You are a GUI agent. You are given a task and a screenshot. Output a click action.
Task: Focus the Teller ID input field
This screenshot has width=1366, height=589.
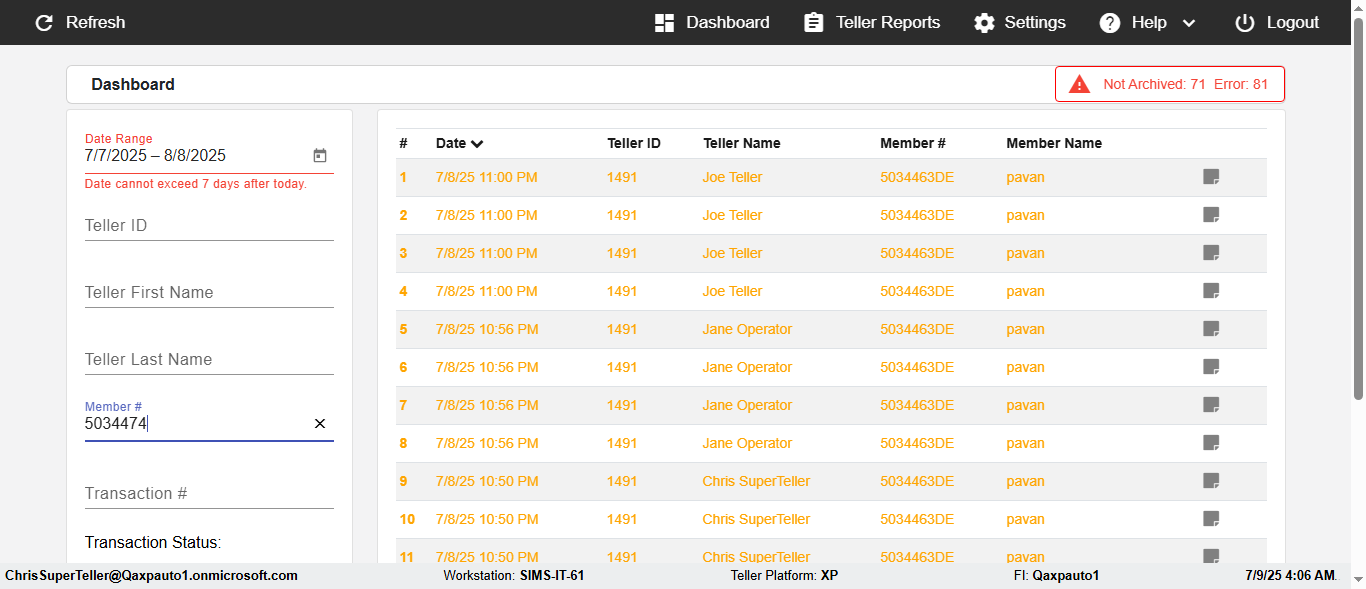pyautogui.click(x=209, y=226)
